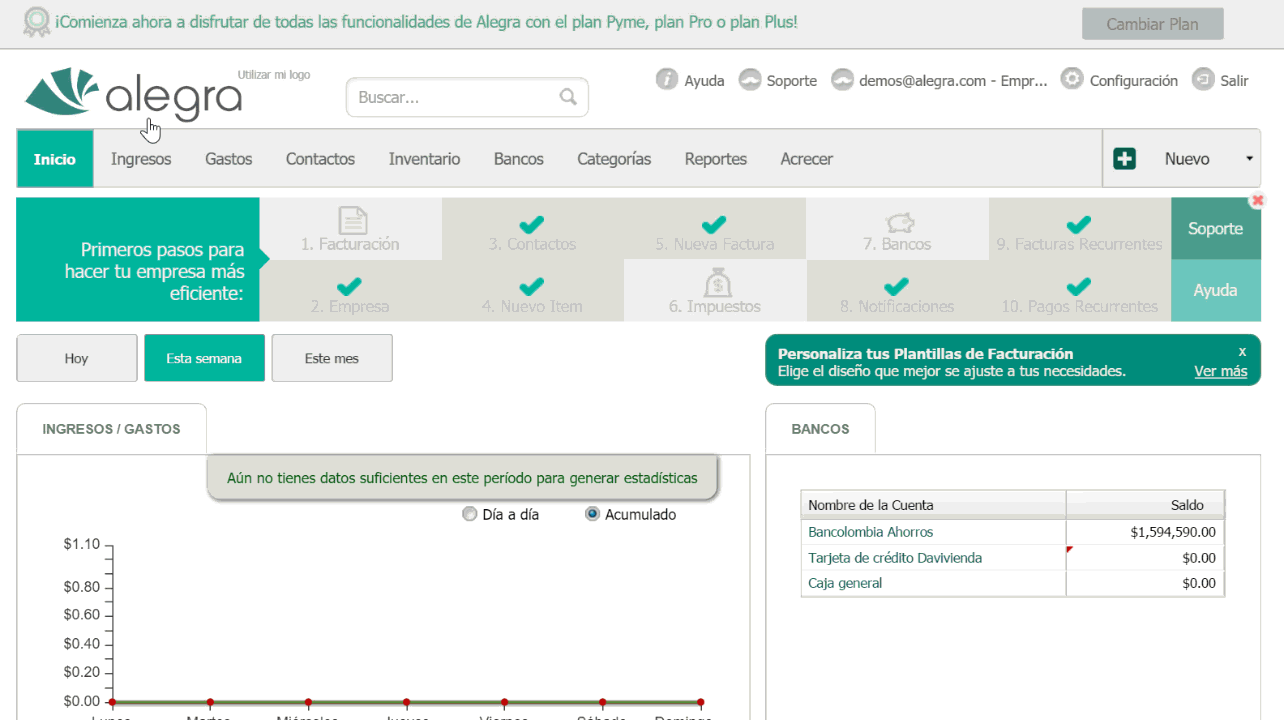Image resolution: width=1284 pixels, height=720 pixels.
Task: Click the Salir text link
Action: [1234, 81]
